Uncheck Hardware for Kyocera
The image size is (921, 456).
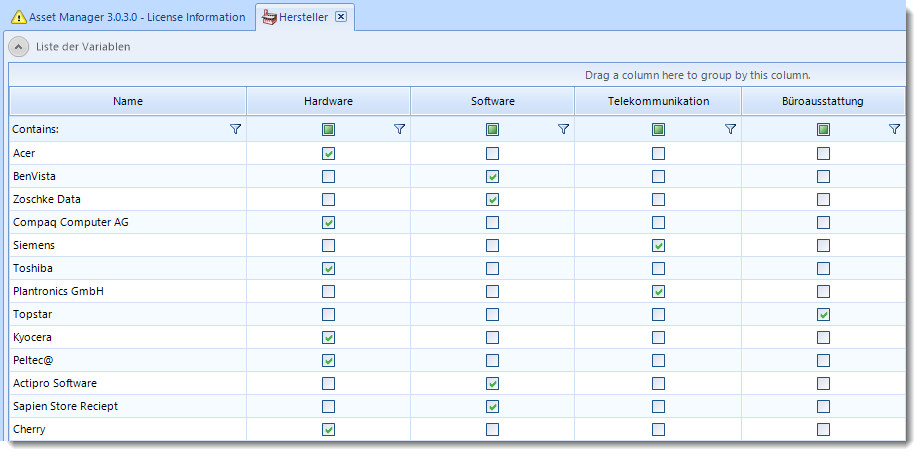[x=328, y=337]
